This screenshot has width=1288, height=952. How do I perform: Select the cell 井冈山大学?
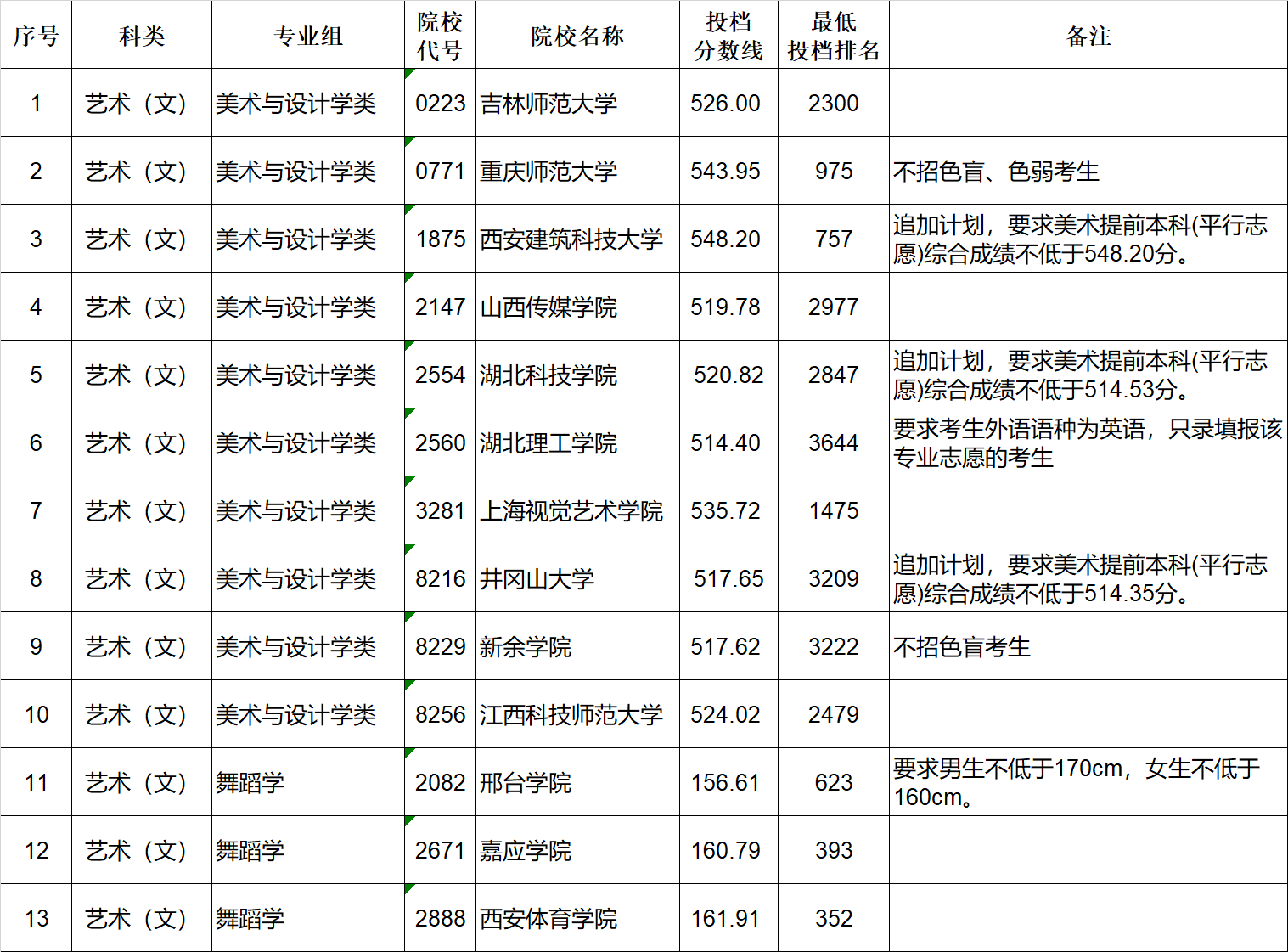click(577, 578)
